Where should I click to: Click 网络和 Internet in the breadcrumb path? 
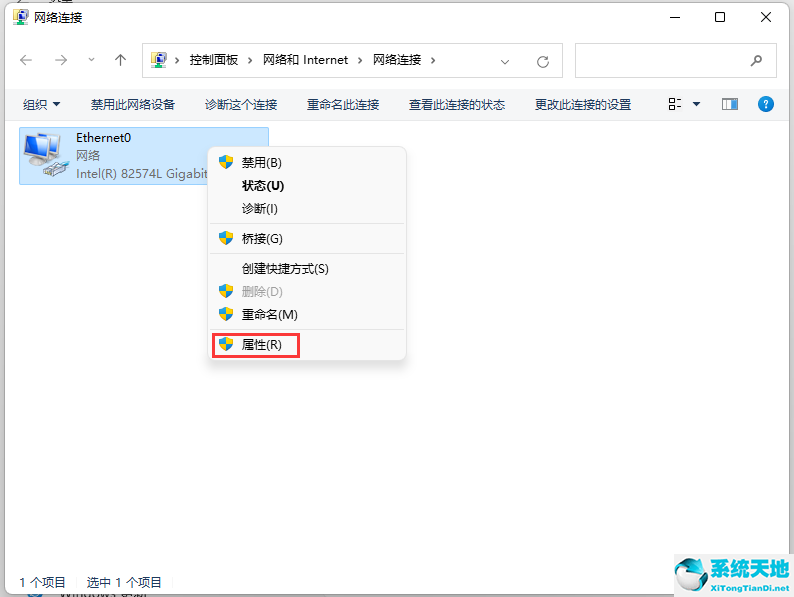[305, 60]
